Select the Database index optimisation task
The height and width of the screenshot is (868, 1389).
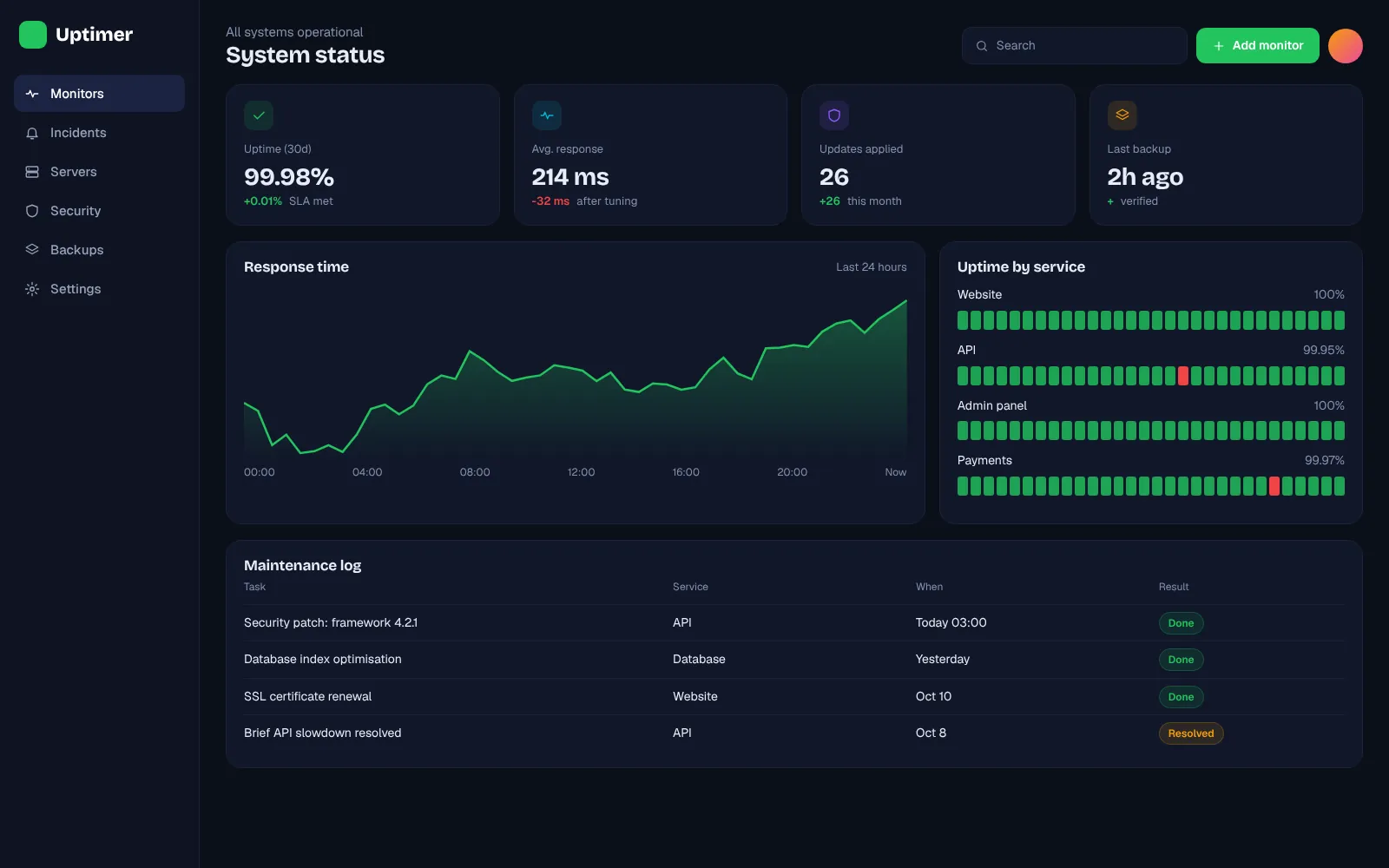click(323, 660)
